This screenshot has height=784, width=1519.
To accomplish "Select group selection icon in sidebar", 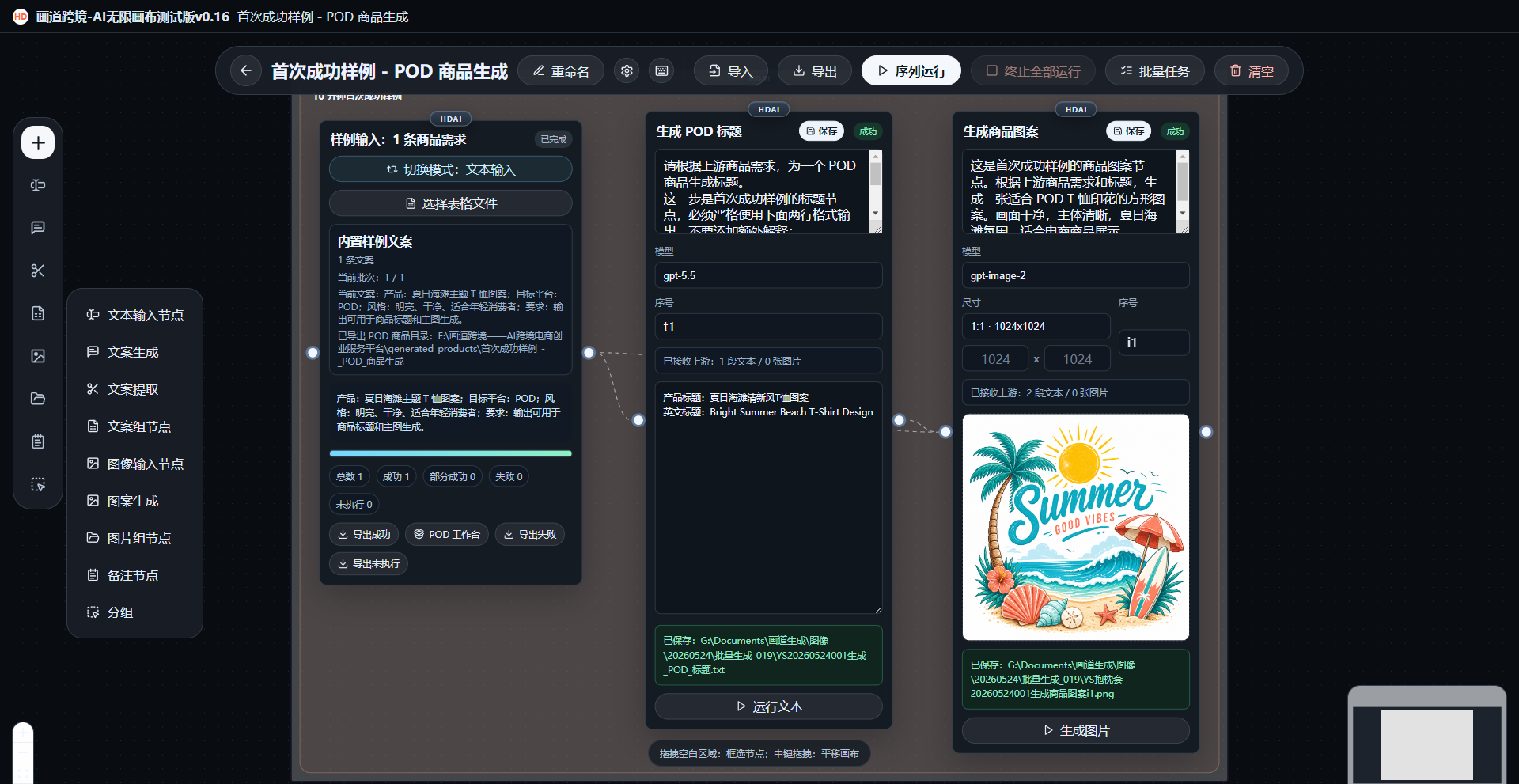I will click(38, 484).
